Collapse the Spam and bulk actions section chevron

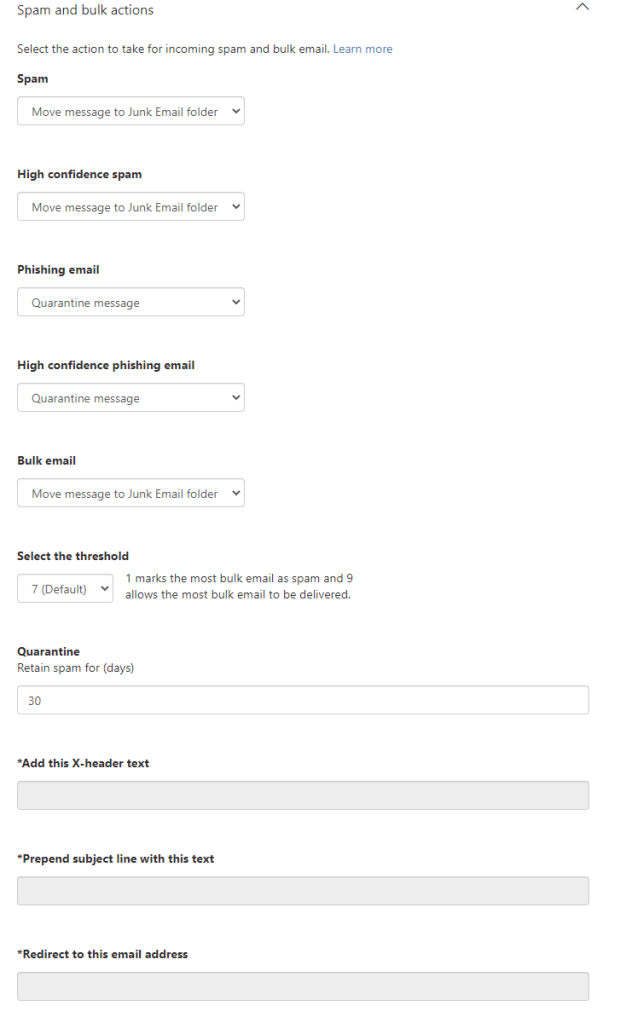583,7
